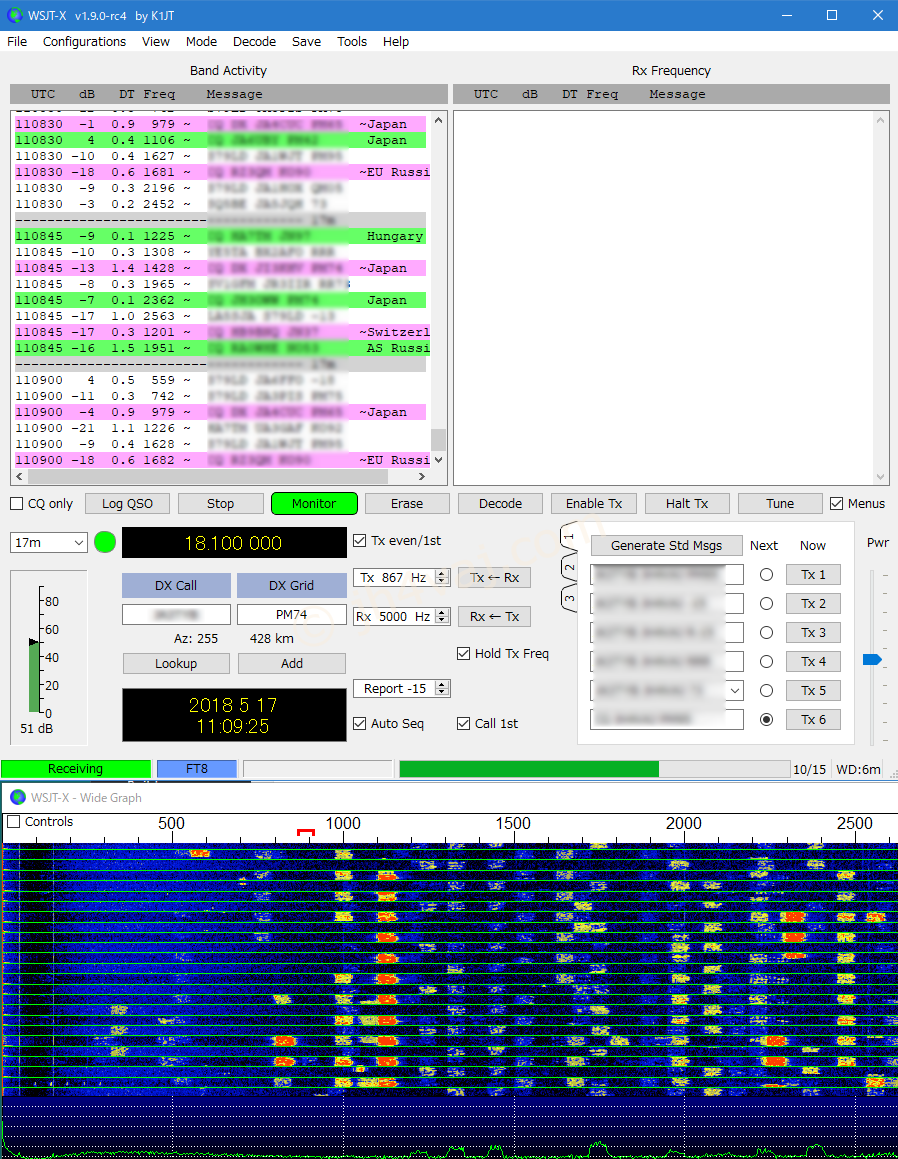Click the Lookup button

pyautogui.click(x=176, y=664)
